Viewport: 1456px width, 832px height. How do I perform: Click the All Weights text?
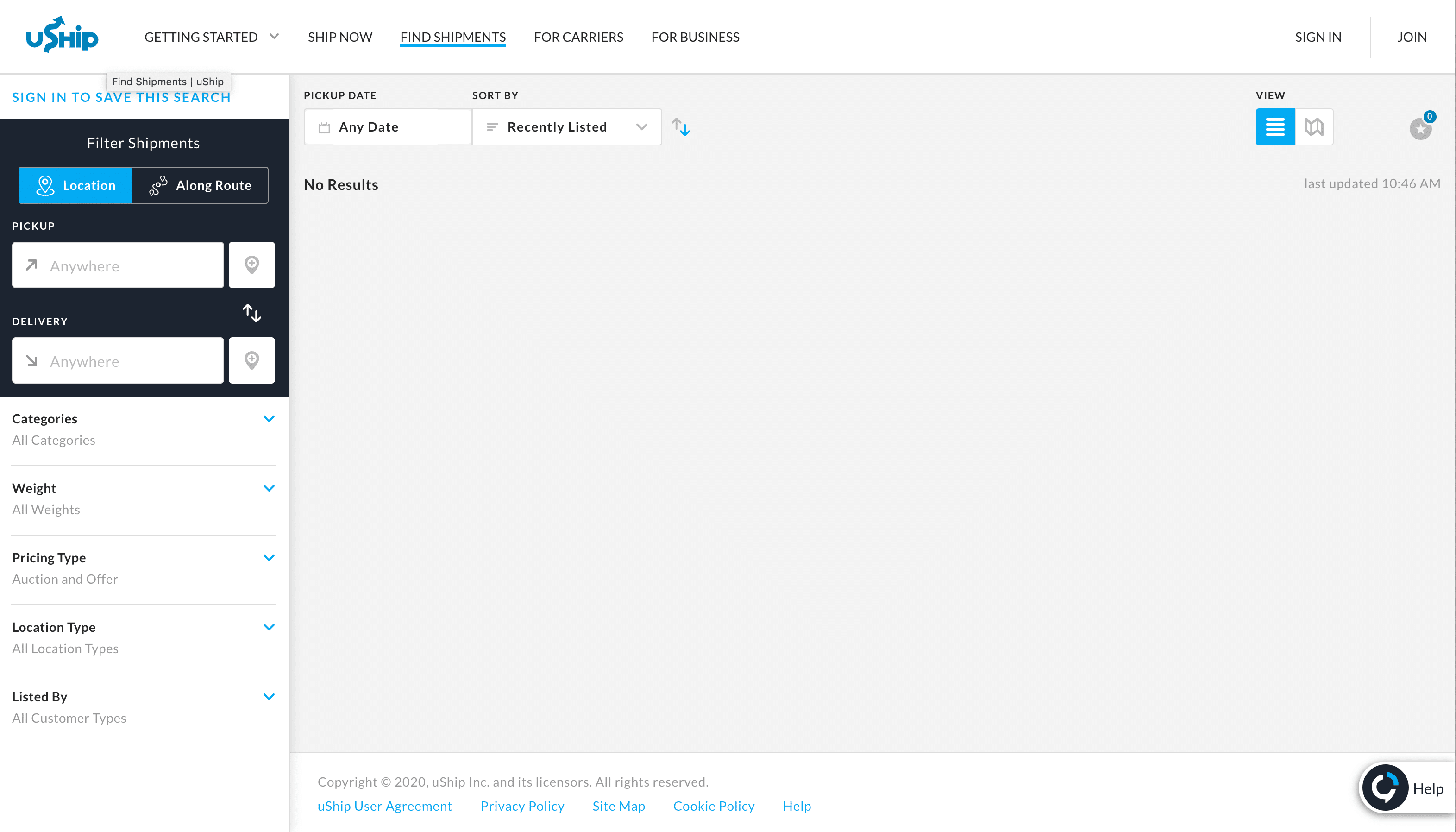[x=46, y=510]
